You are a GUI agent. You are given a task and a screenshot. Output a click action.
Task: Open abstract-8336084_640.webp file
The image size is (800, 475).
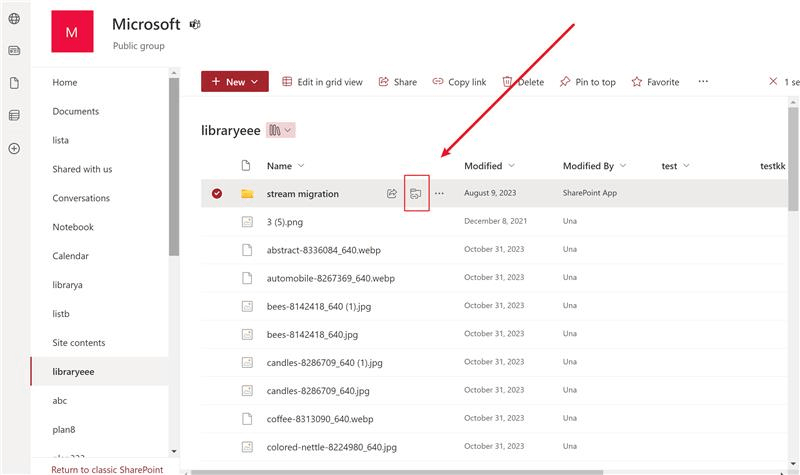pos(323,250)
